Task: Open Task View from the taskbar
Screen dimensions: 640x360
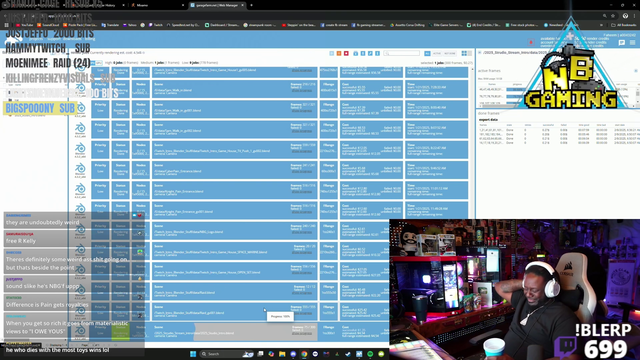Action: tap(260, 354)
